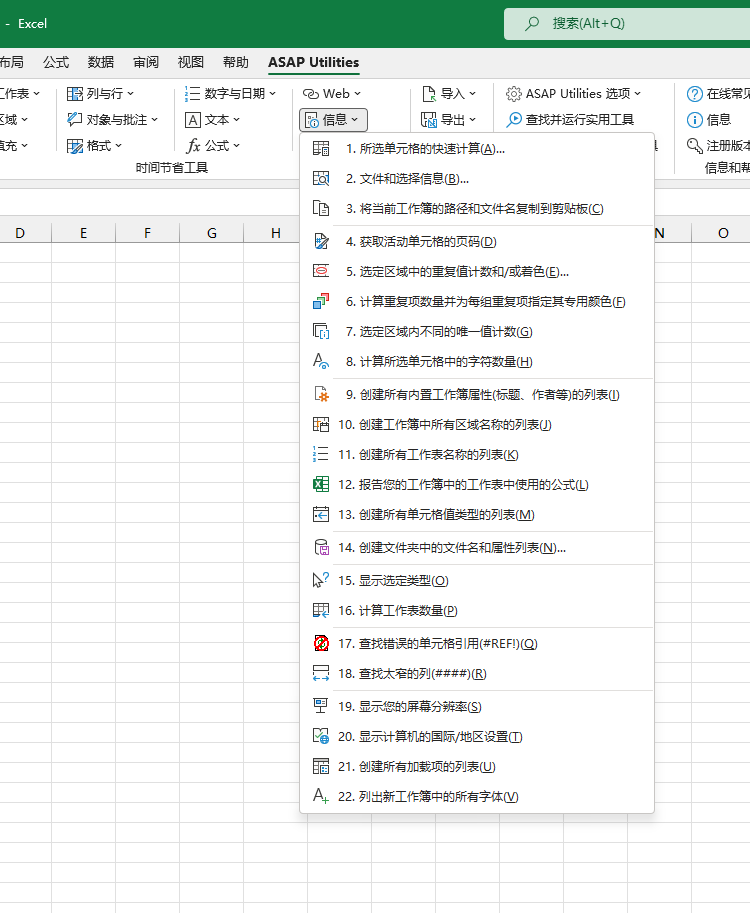Select 创建所有工作表名称的列表 menu item
This screenshot has width=750, height=913.
pos(477,455)
